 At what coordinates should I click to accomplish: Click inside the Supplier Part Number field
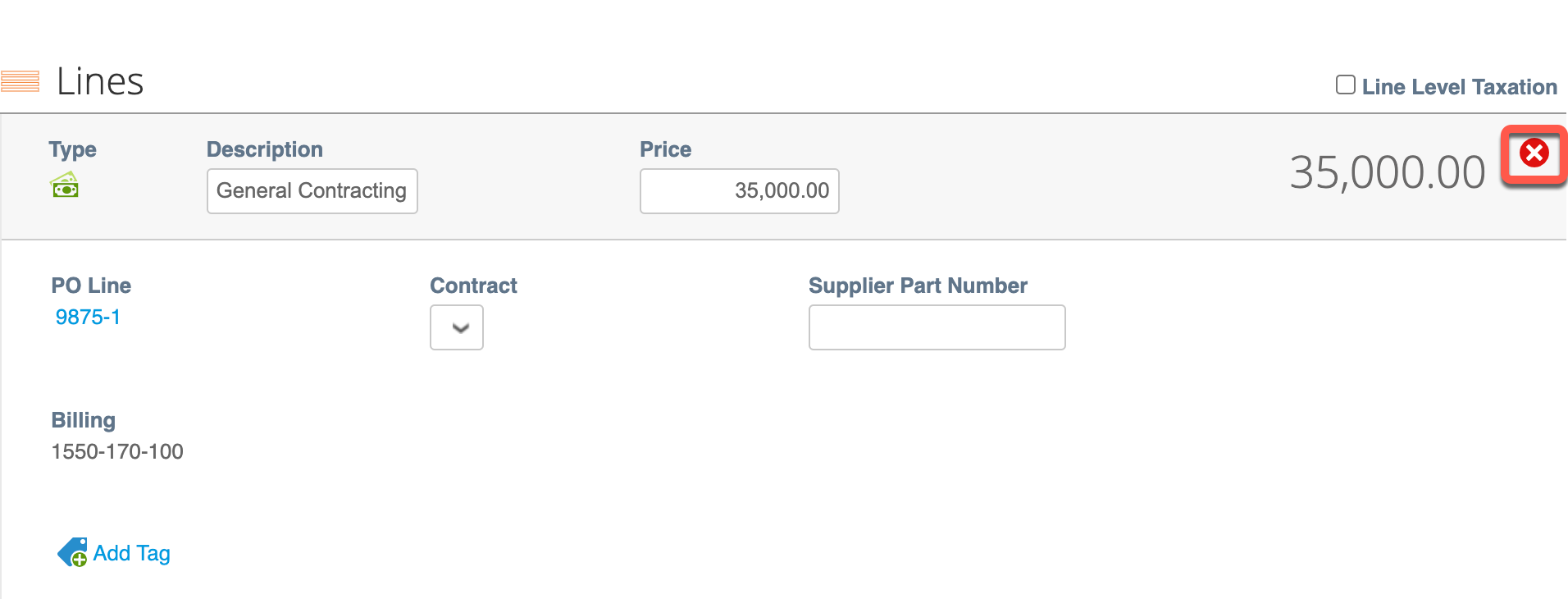tap(937, 327)
